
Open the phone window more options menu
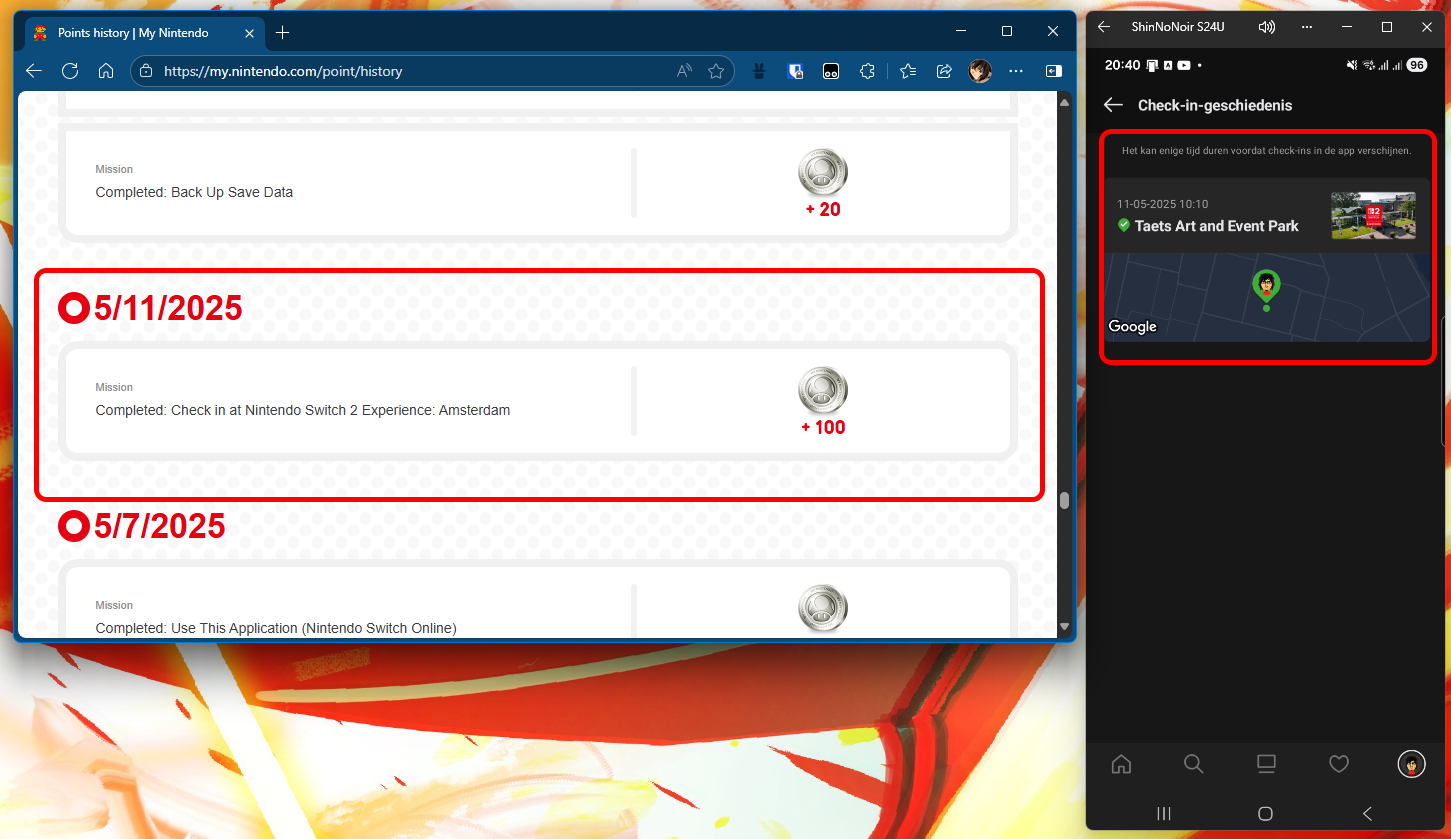[x=1306, y=27]
